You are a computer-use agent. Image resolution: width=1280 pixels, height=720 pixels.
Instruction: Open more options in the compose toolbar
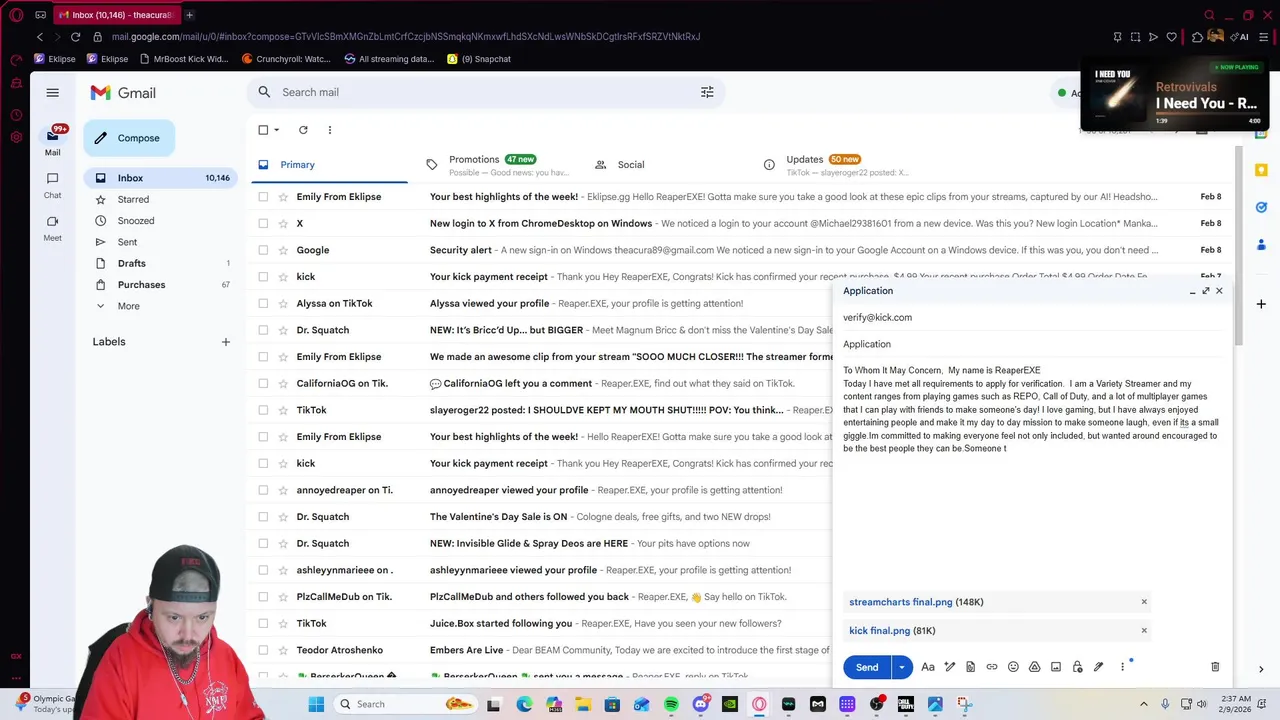1122,667
